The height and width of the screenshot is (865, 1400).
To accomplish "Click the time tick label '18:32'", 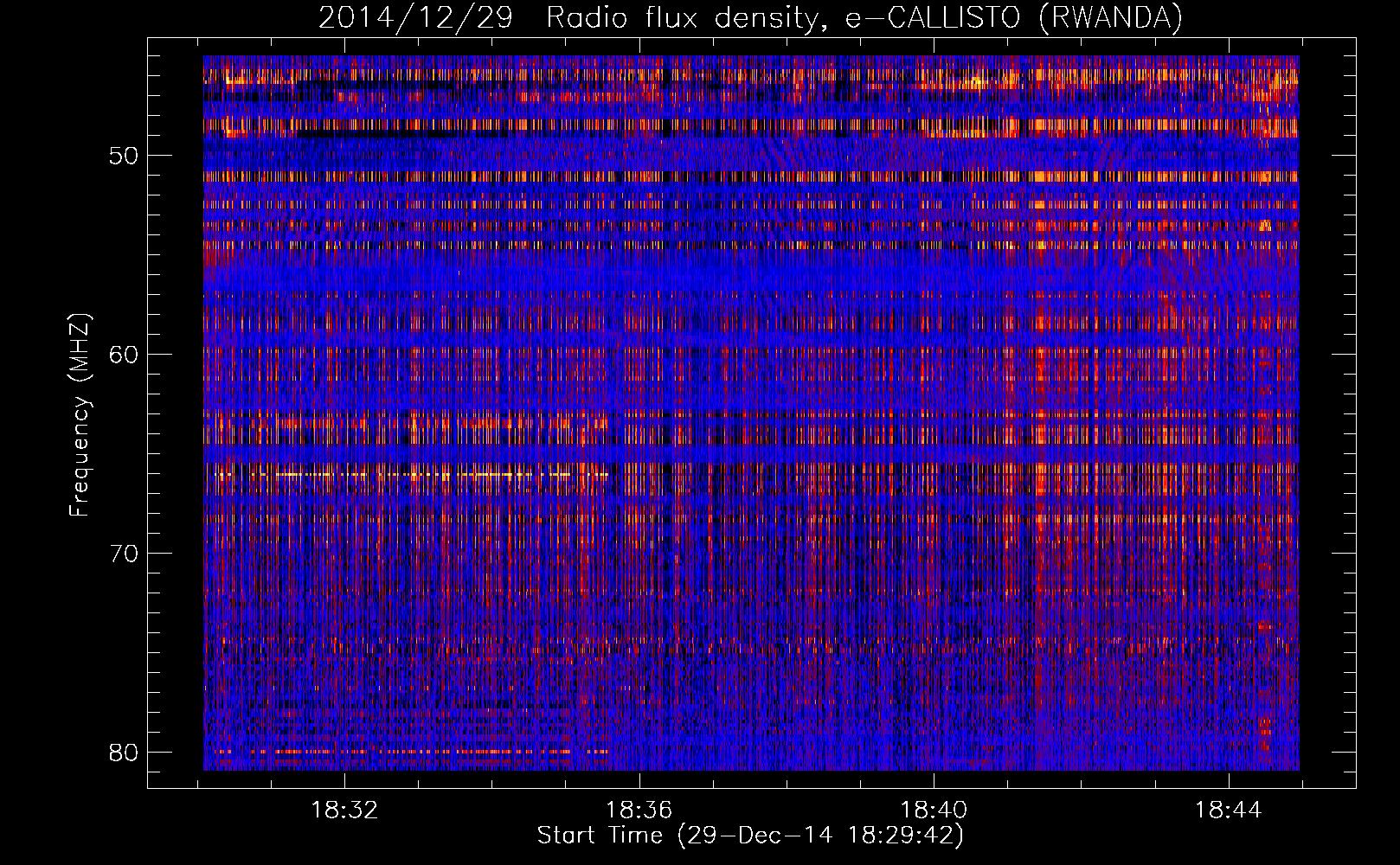I will pyautogui.click(x=344, y=811).
